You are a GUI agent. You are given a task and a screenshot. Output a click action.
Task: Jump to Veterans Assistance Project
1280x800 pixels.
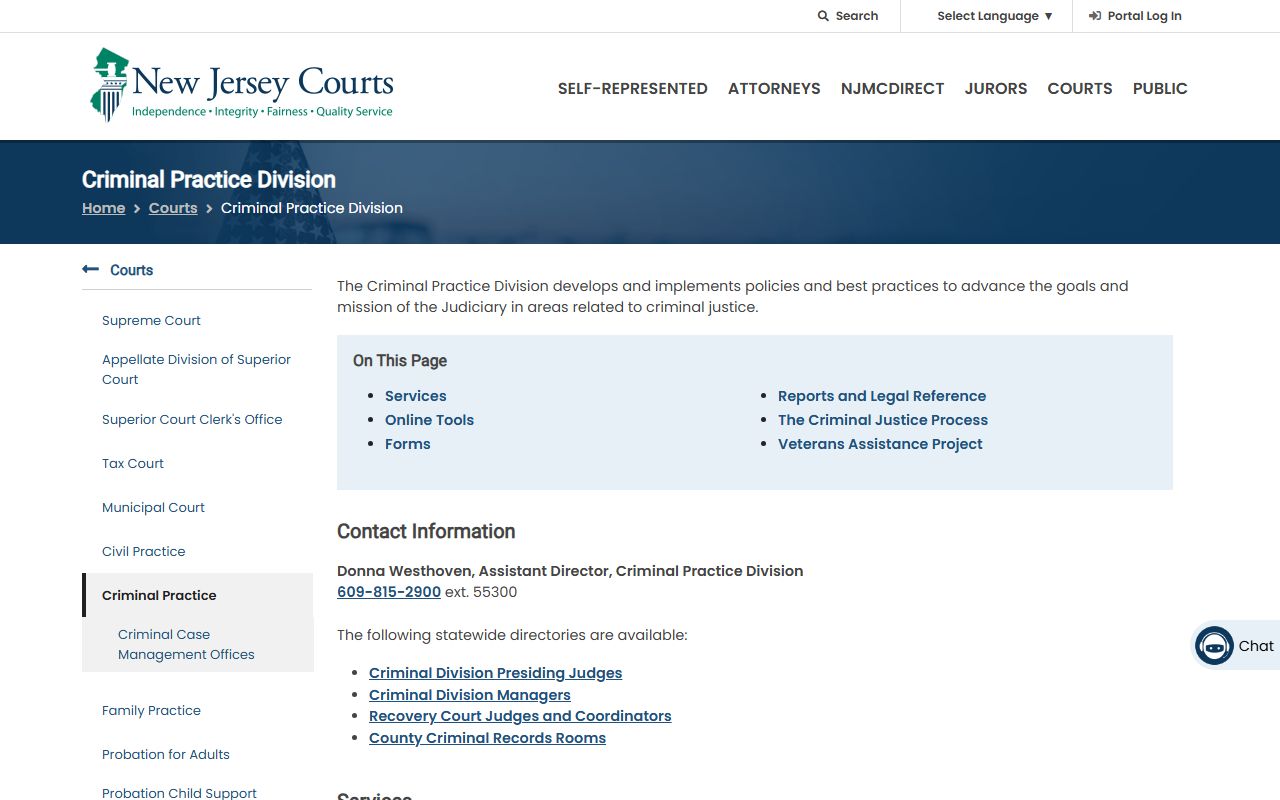tap(880, 444)
